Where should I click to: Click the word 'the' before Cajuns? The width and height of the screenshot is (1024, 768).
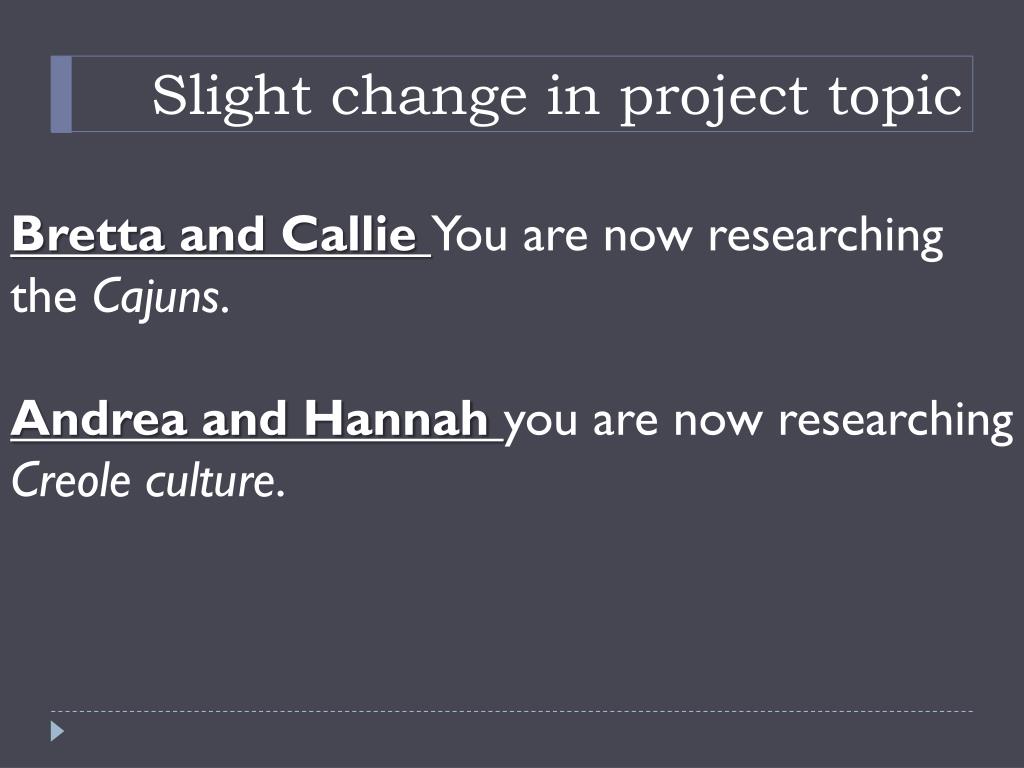coord(44,296)
